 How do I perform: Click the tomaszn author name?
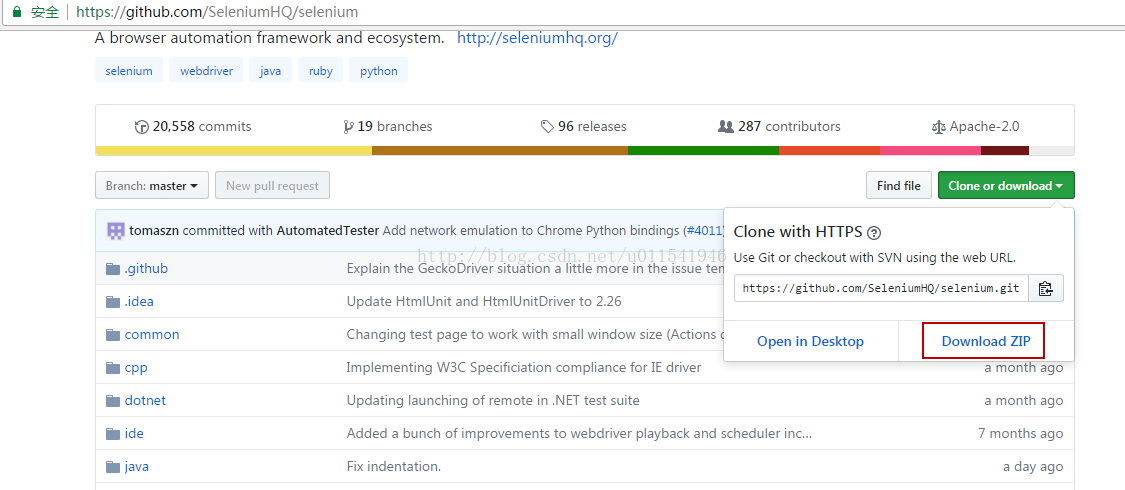[154, 231]
